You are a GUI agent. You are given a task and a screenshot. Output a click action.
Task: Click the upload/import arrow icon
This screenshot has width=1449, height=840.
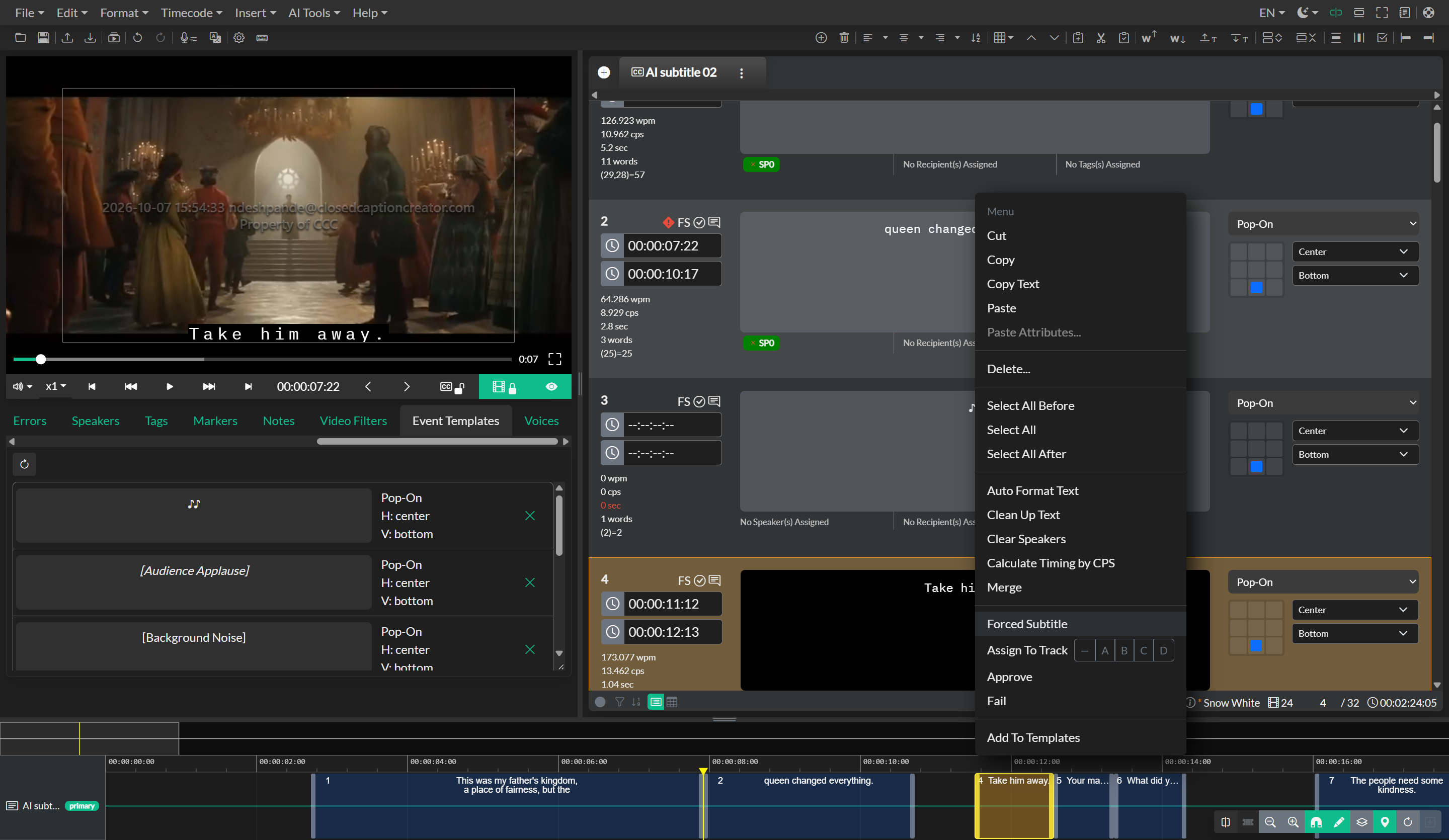pyautogui.click(x=67, y=38)
